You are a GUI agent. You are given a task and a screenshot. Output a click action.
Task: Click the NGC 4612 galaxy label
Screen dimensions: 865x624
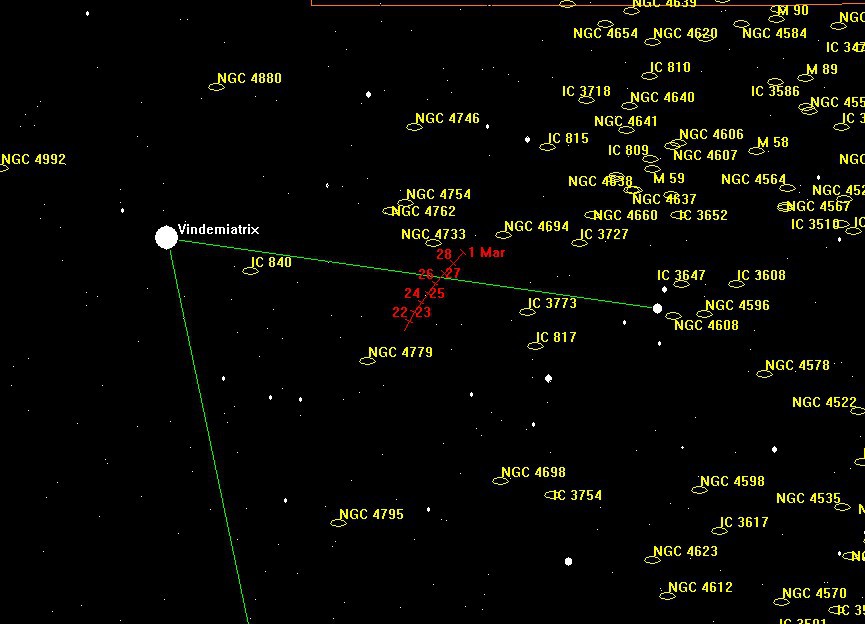[x=700, y=587]
